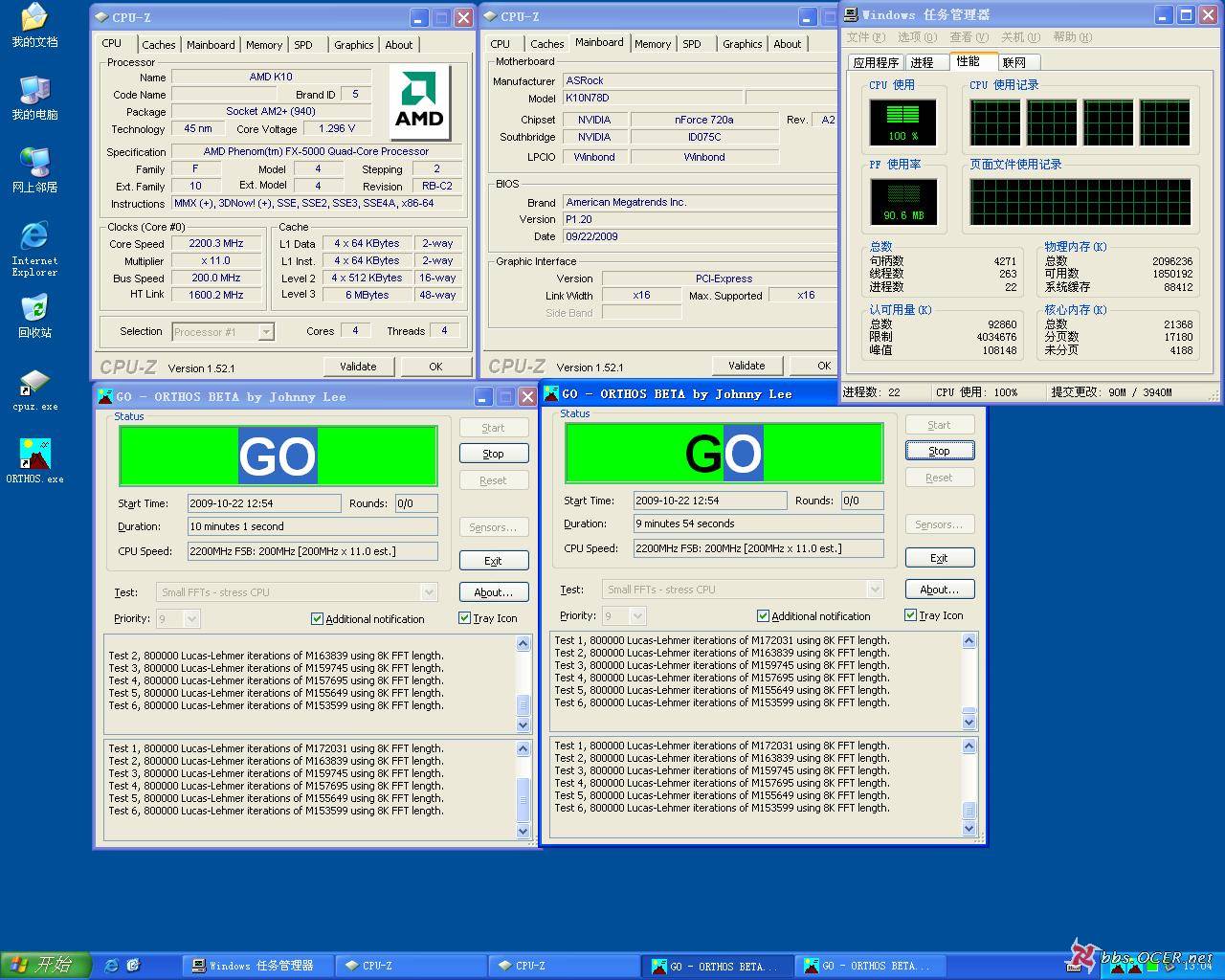Switch to the Caches tab in left CPU-Z
The height and width of the screenshot is (980, 1225).
point(158,45)
